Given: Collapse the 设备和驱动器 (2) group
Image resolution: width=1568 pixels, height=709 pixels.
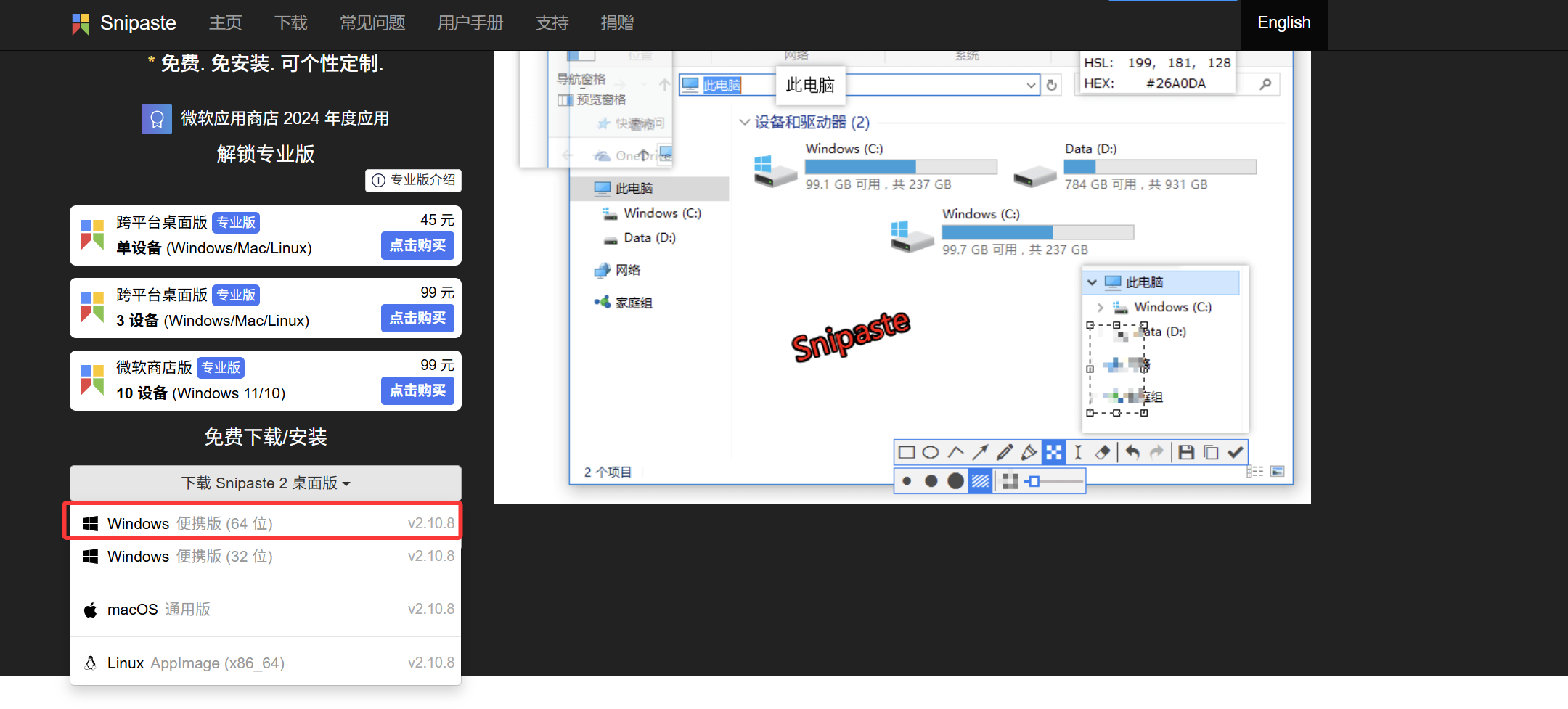Looking at the screenshot, I should (744, 122).
